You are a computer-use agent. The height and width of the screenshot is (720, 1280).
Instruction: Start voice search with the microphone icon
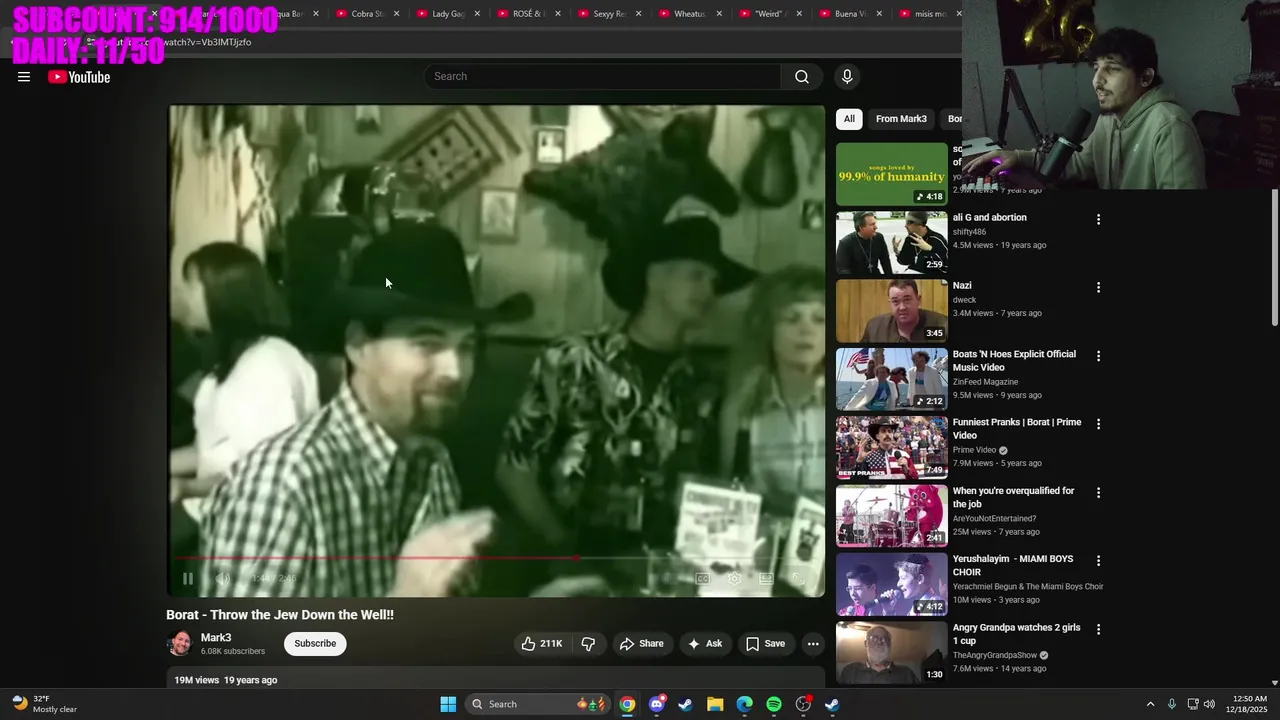[847, 77]
